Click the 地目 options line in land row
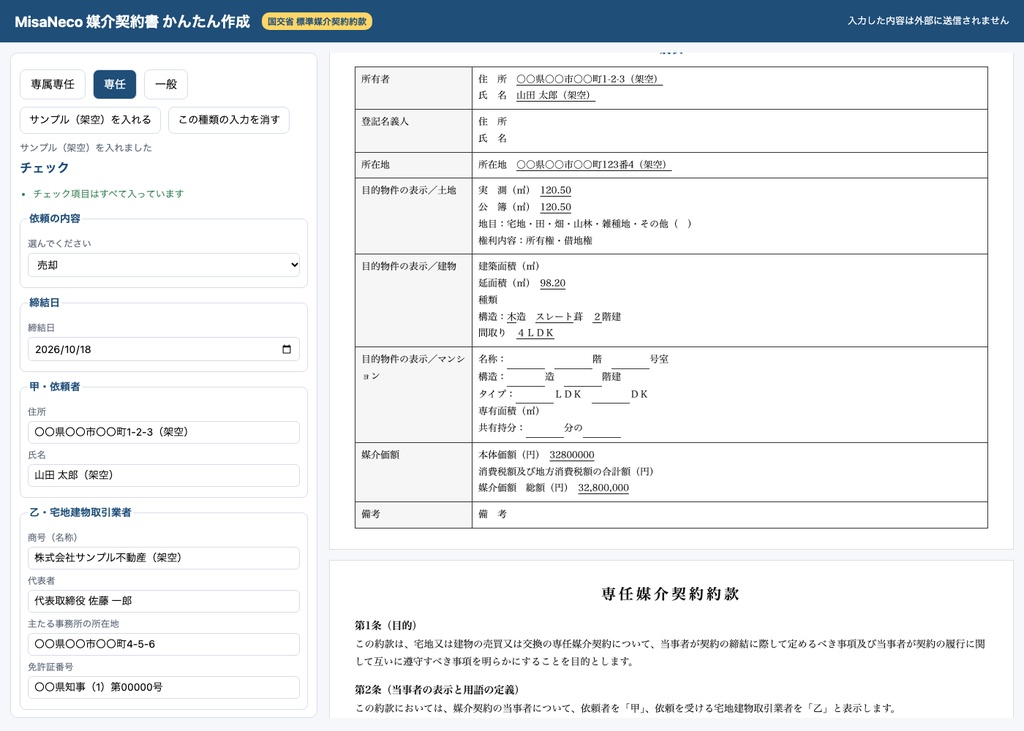 (x=585, y=224)
